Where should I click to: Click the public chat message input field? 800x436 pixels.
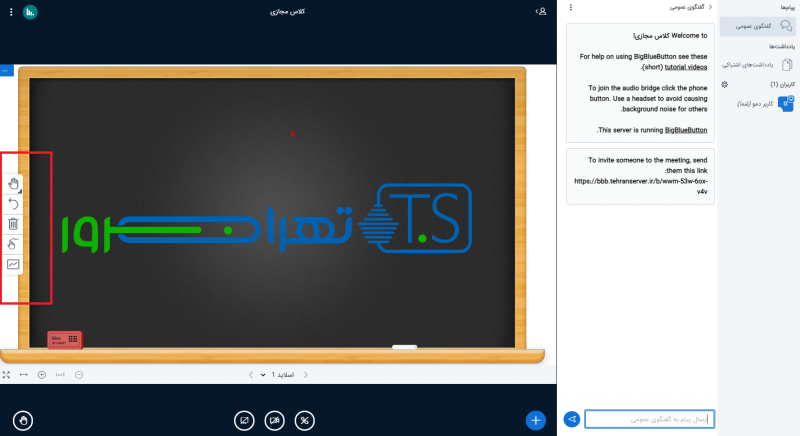(x=649, y=419)
